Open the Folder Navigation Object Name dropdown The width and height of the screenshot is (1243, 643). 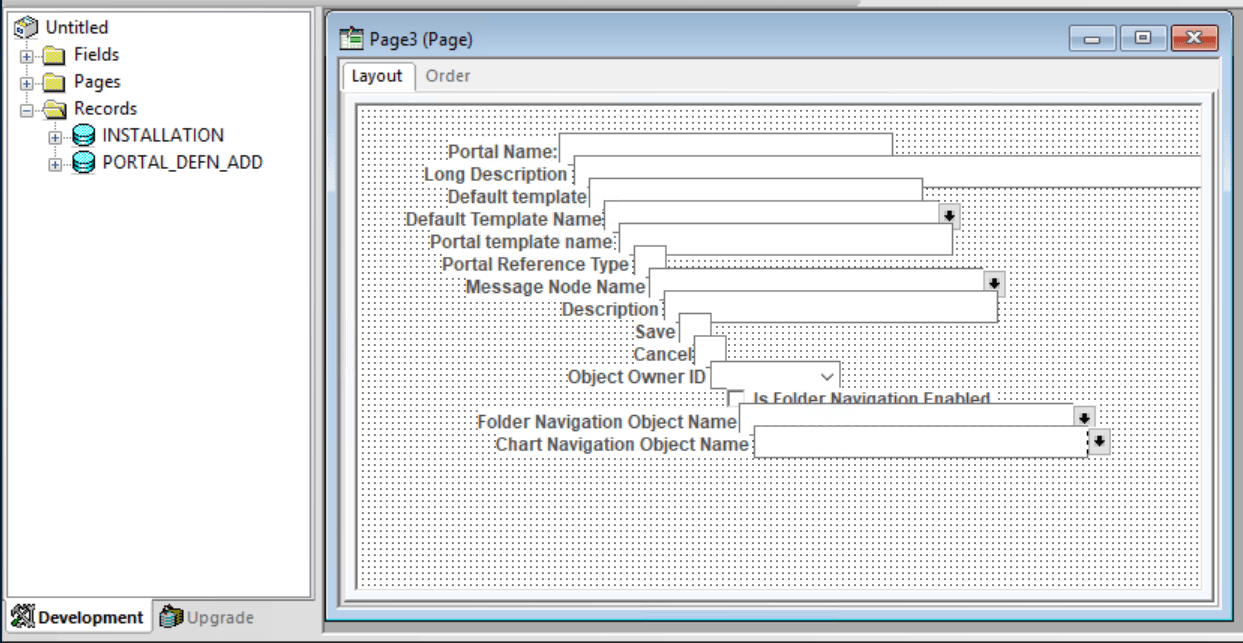coord(1084,418)
